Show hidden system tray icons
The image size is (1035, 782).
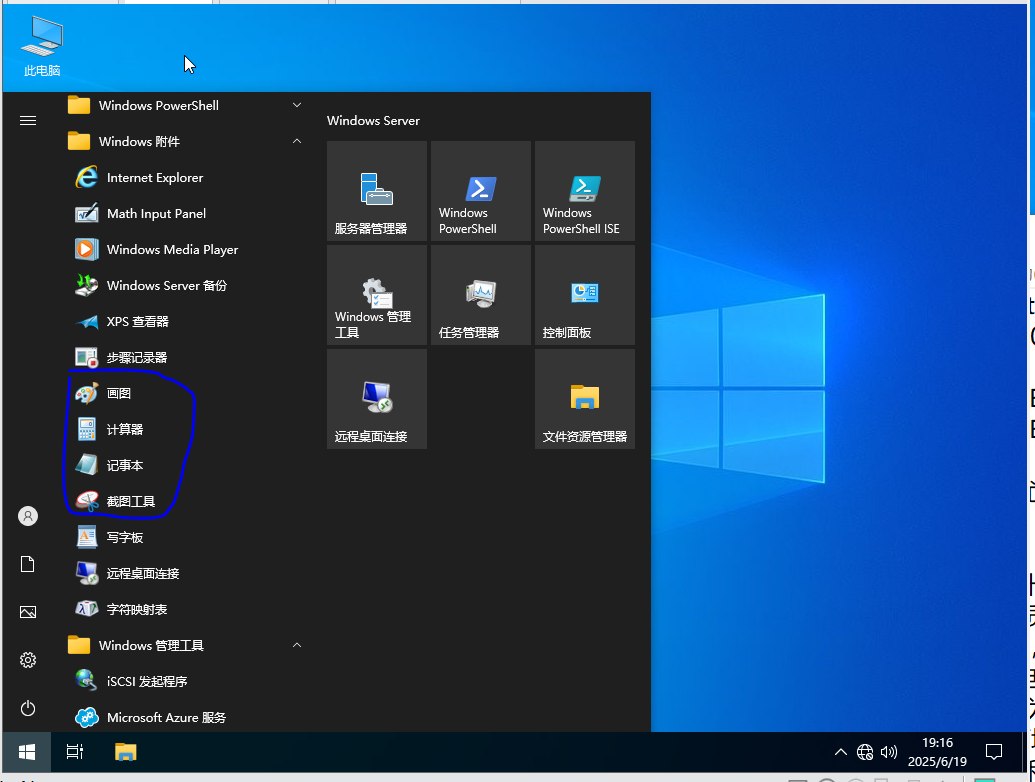click(x=841, y=752)
